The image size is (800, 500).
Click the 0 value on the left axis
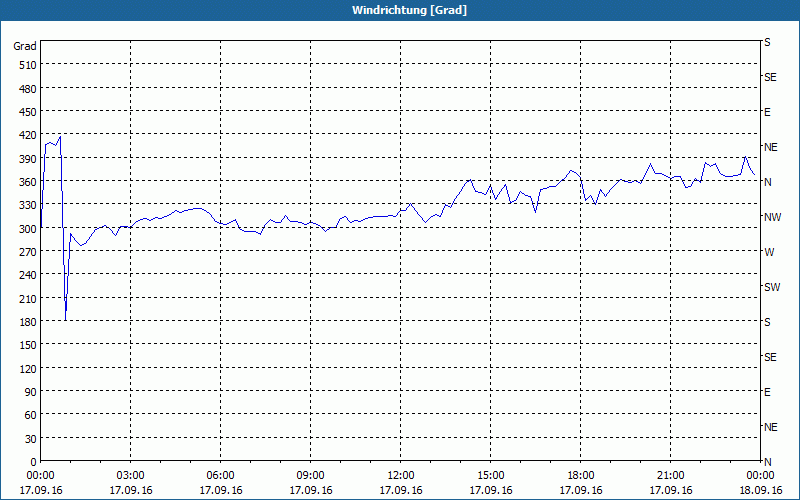coord(34,462)
